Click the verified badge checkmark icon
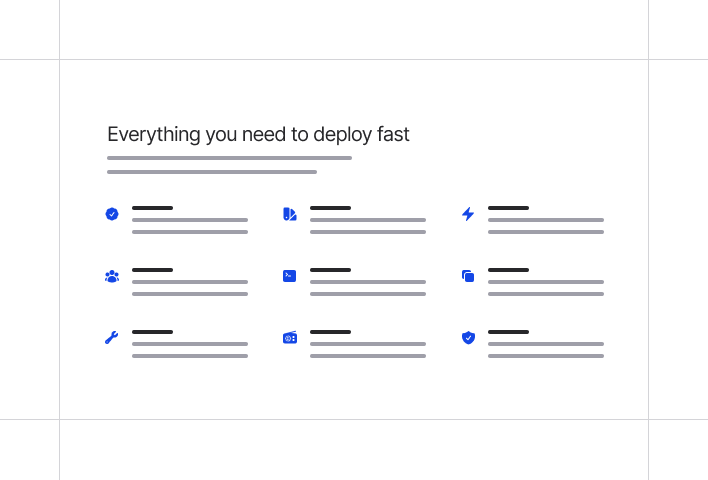Image resolution: width=708 pixels, height=480 pixels. coord(112,214)
